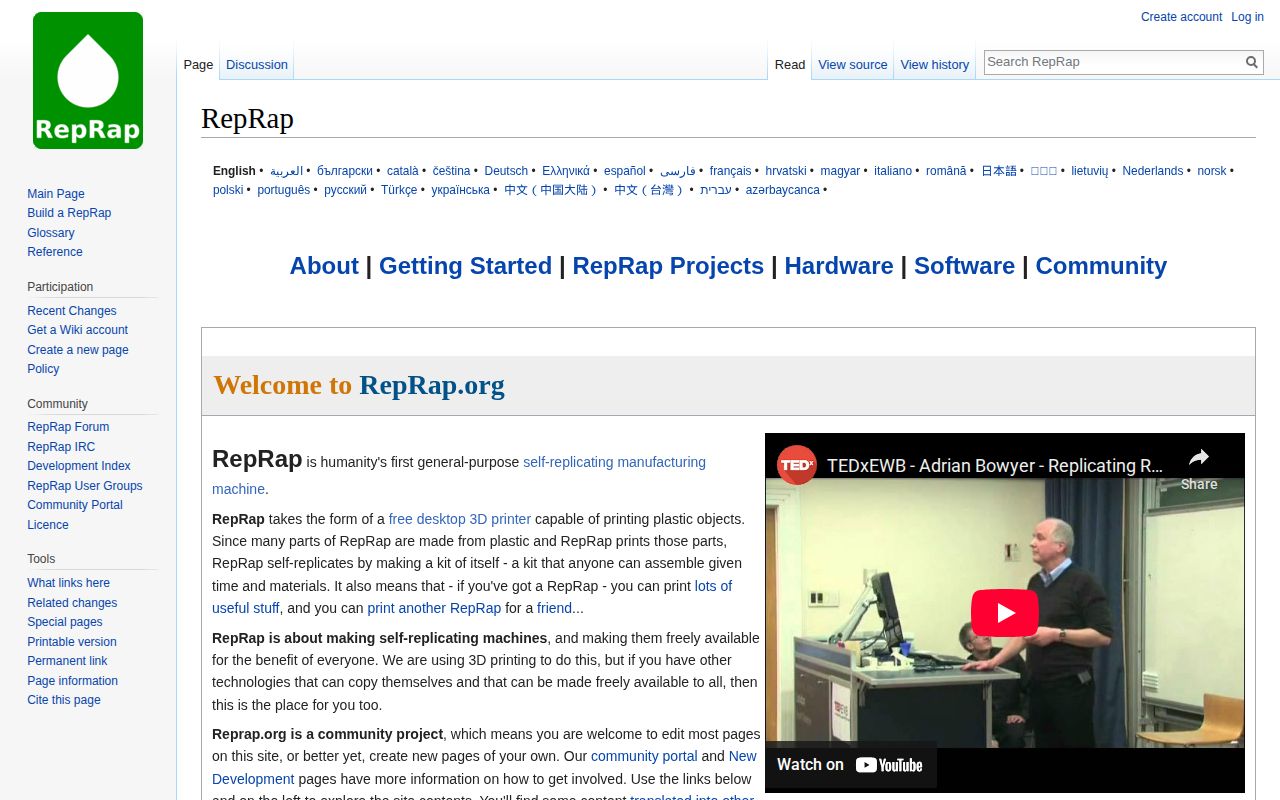This screenshot has width=1280, height=800.
Task: Open the Log in page
Action: click(x=1246, y=17)
